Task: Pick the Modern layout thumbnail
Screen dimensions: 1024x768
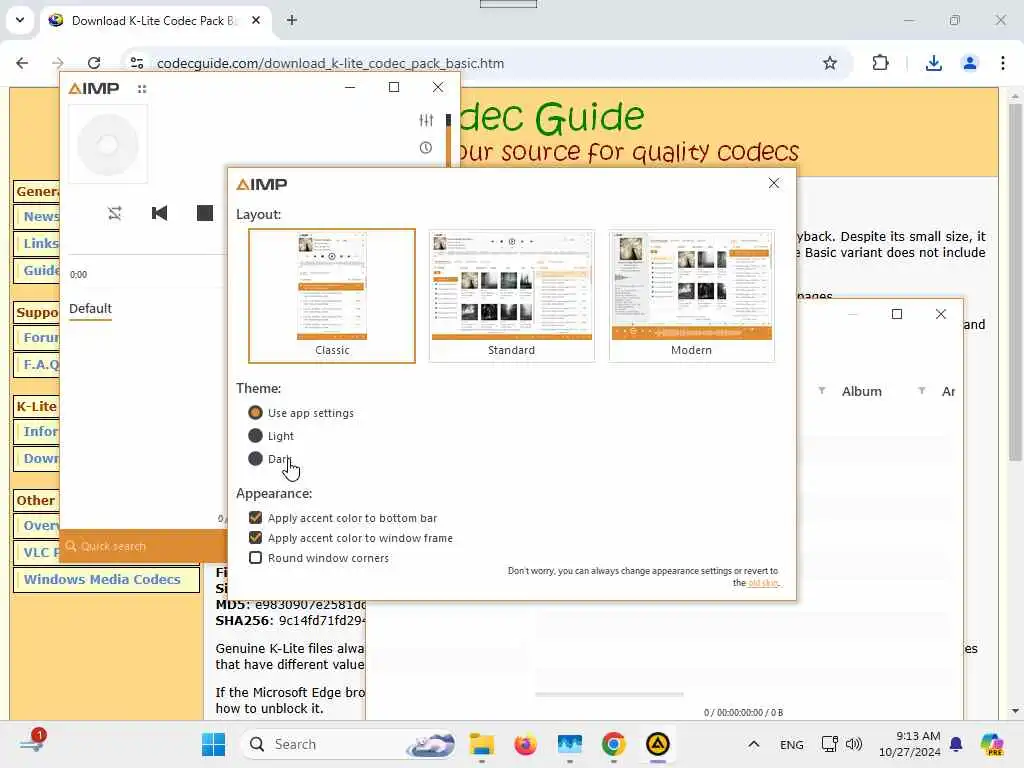Action: pyautogui.click(x=692, y=295)
